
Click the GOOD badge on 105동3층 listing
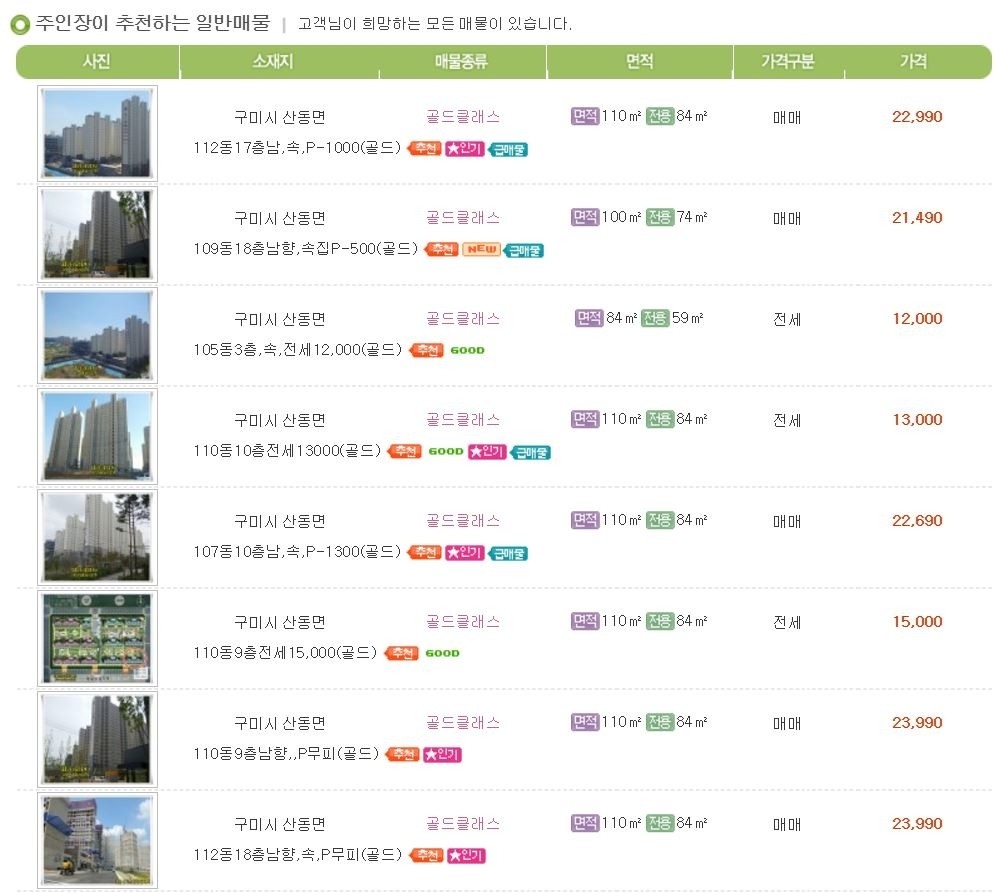(468, 350)
